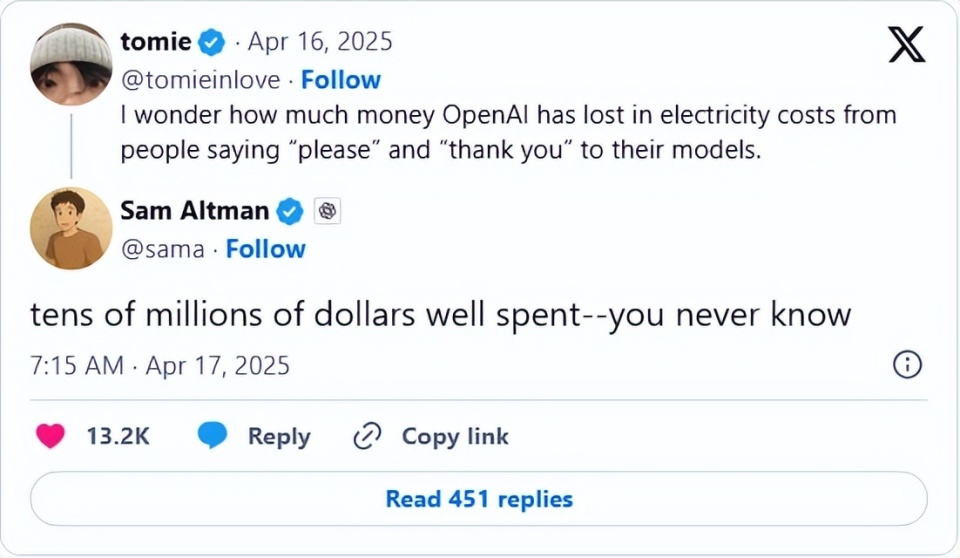Open the Read 451 replies button
960x558 pixels.
tap(479, 498)
